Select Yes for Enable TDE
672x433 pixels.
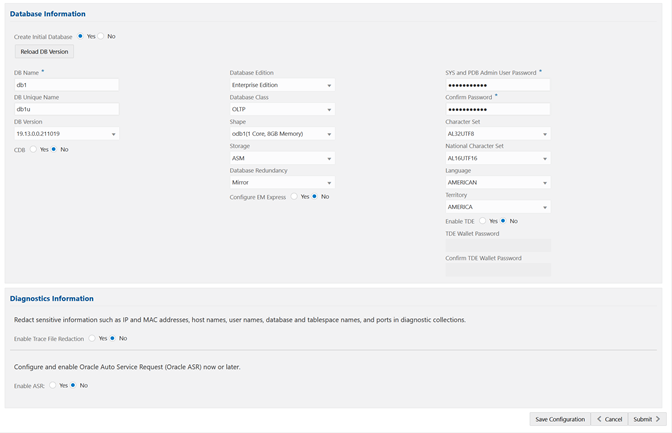(483, 221)
